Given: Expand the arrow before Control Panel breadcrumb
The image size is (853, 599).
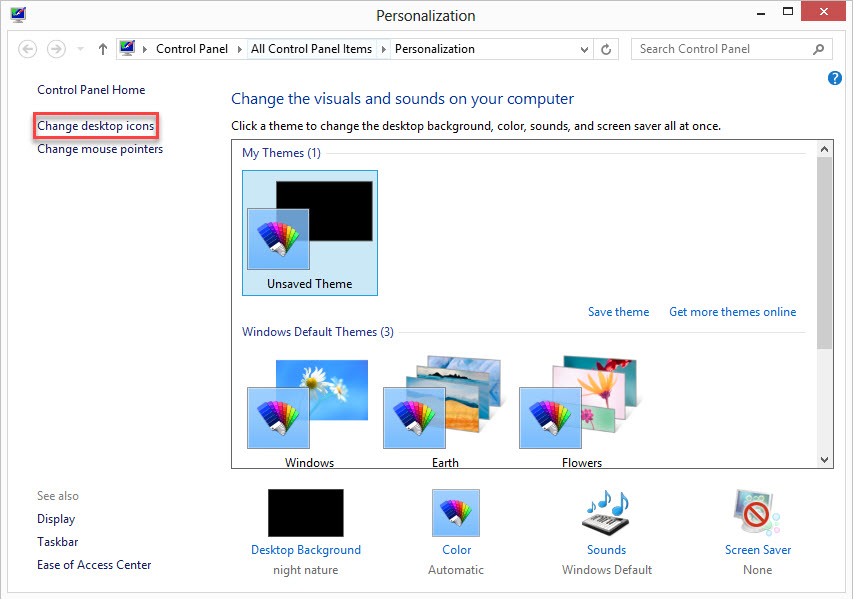Looking at the screenshot, I should (145, 49).
